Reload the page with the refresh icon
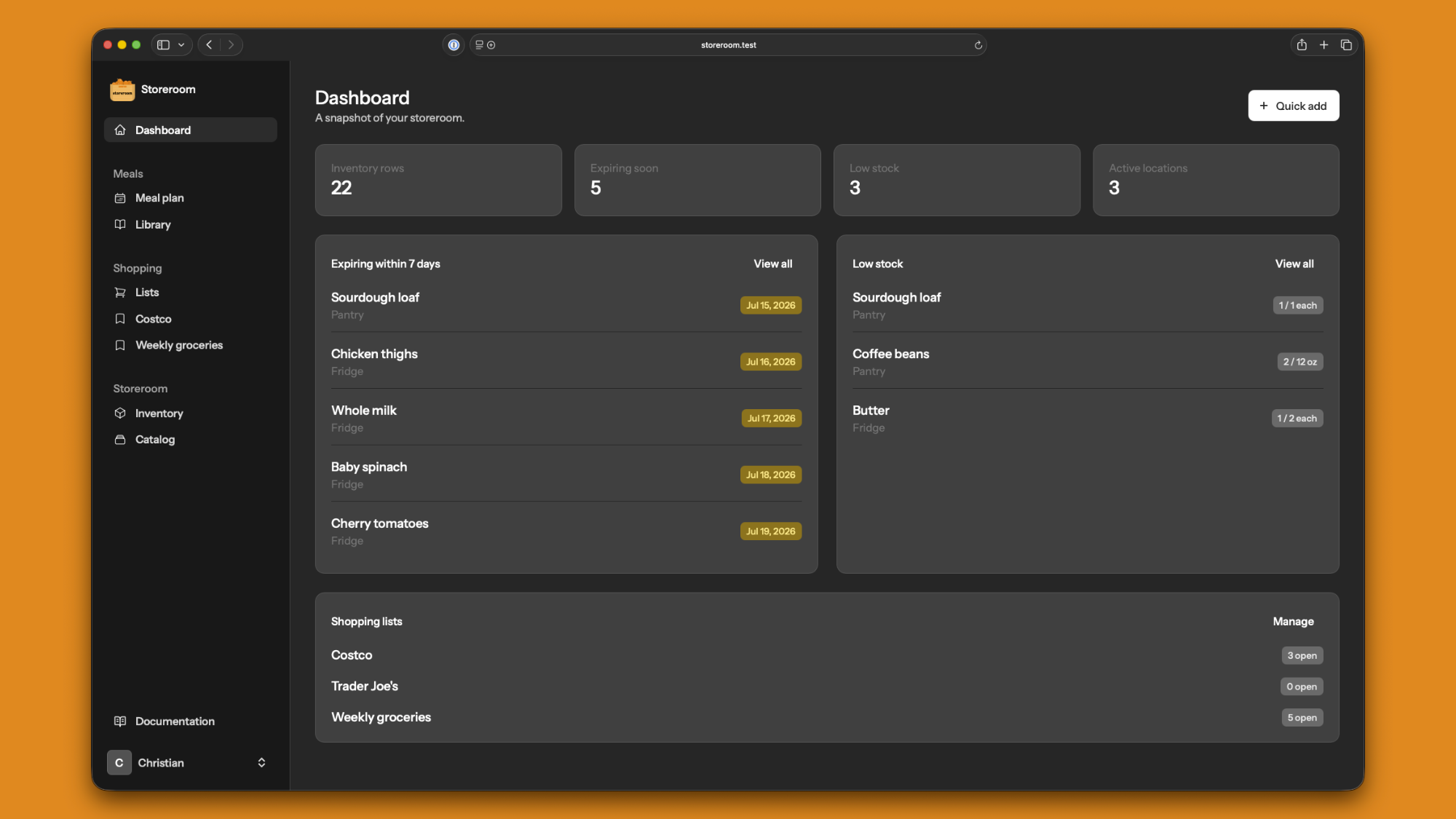The image size is (1456, 819). point(978,45)
